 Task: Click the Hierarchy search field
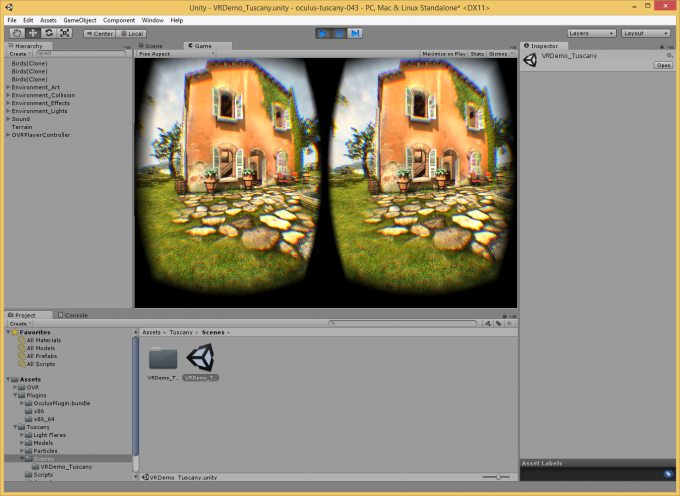point(82,53)
